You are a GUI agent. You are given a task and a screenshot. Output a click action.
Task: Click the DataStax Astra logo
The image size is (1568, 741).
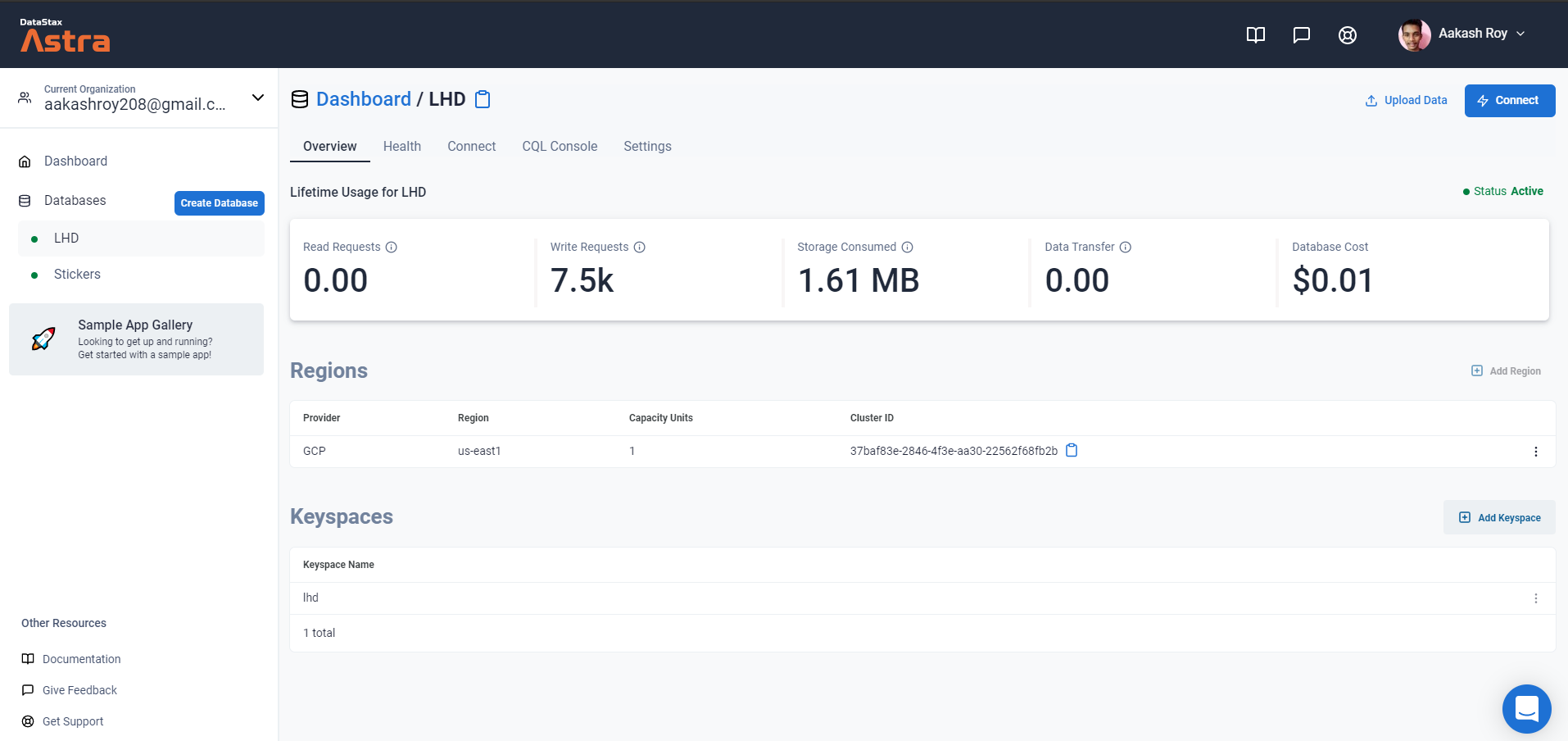(65, 35)
